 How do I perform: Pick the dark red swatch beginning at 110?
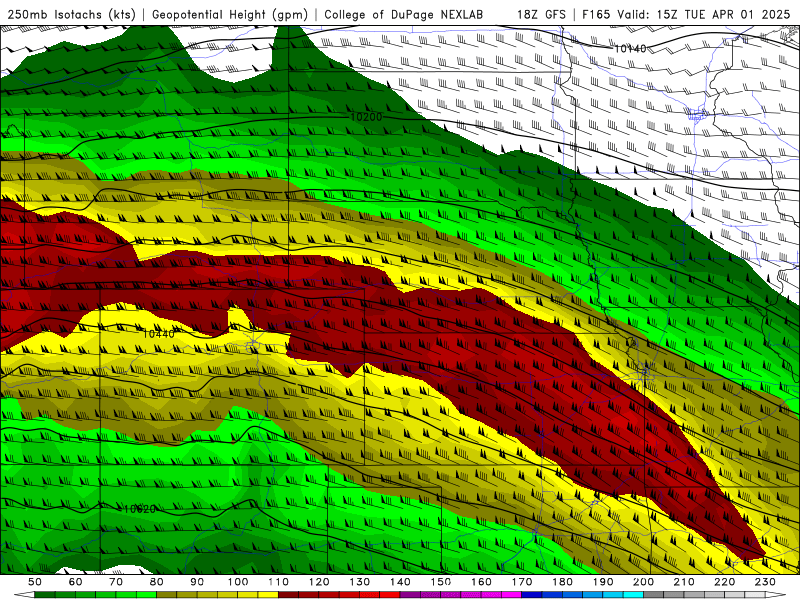click(x=288, y=595)
